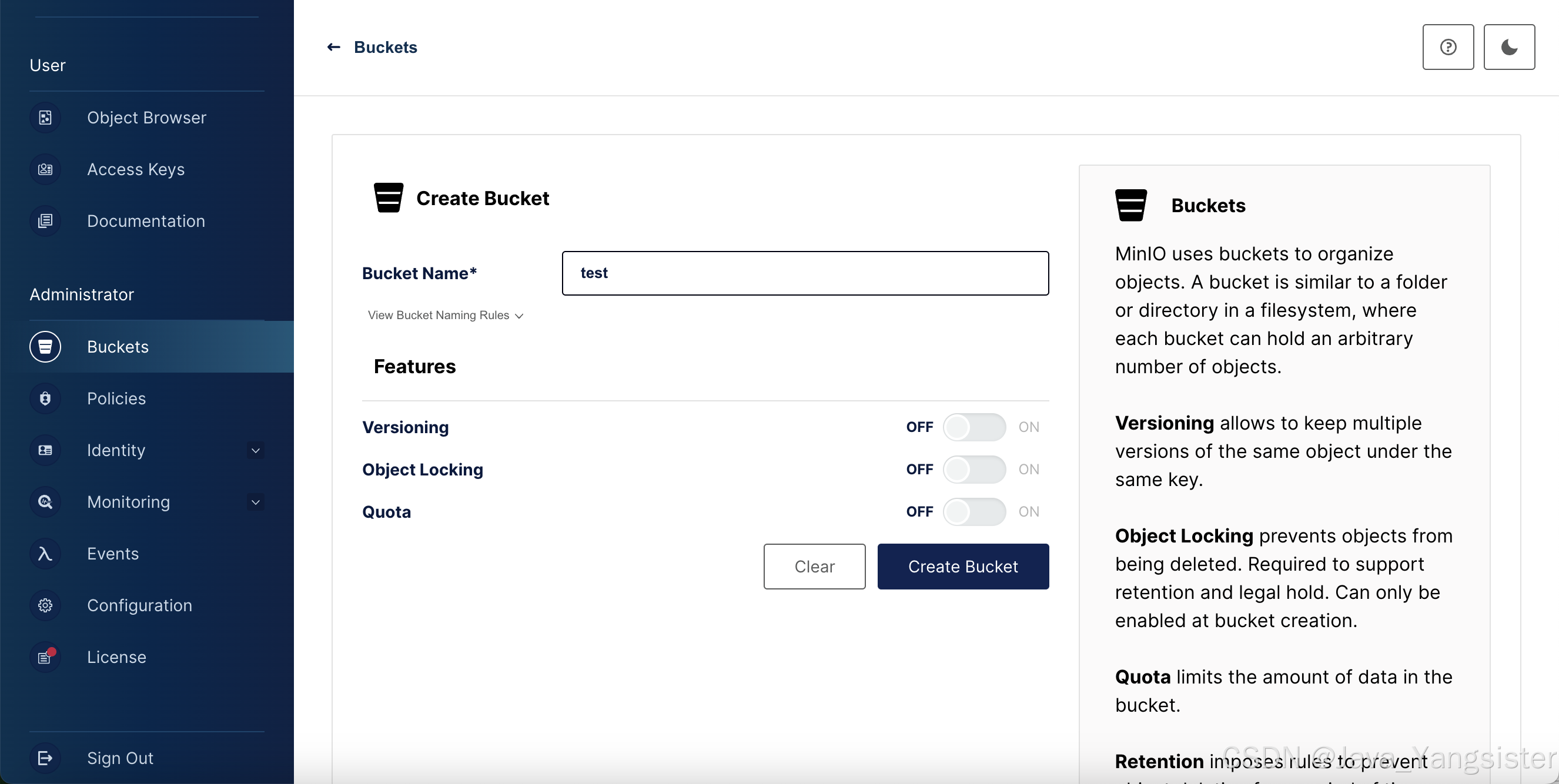Open the help question mark icon
The height and width of the screenshot is (784, 1559).
pos(1448,47)
